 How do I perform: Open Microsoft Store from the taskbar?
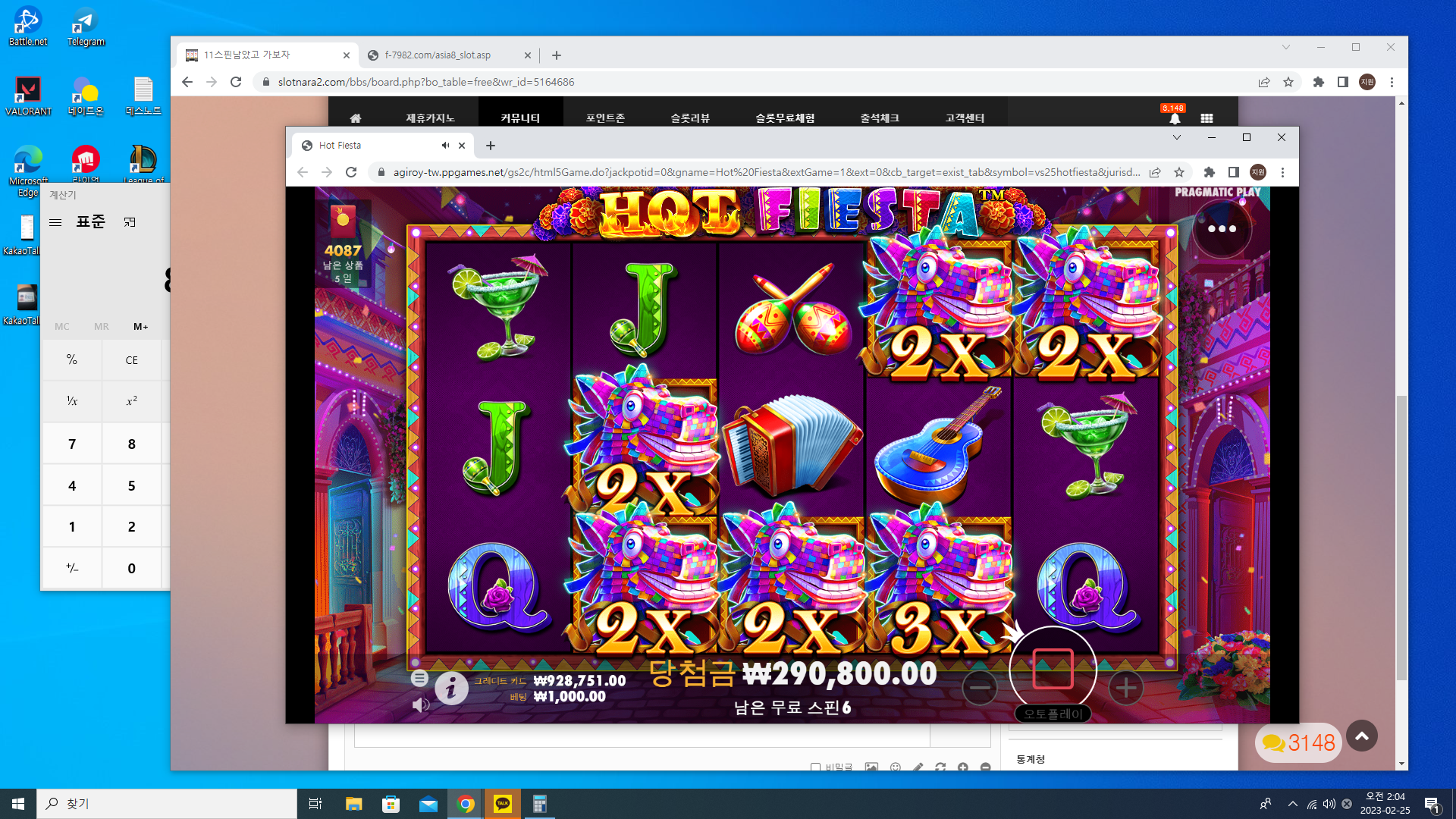coord(391,804)
